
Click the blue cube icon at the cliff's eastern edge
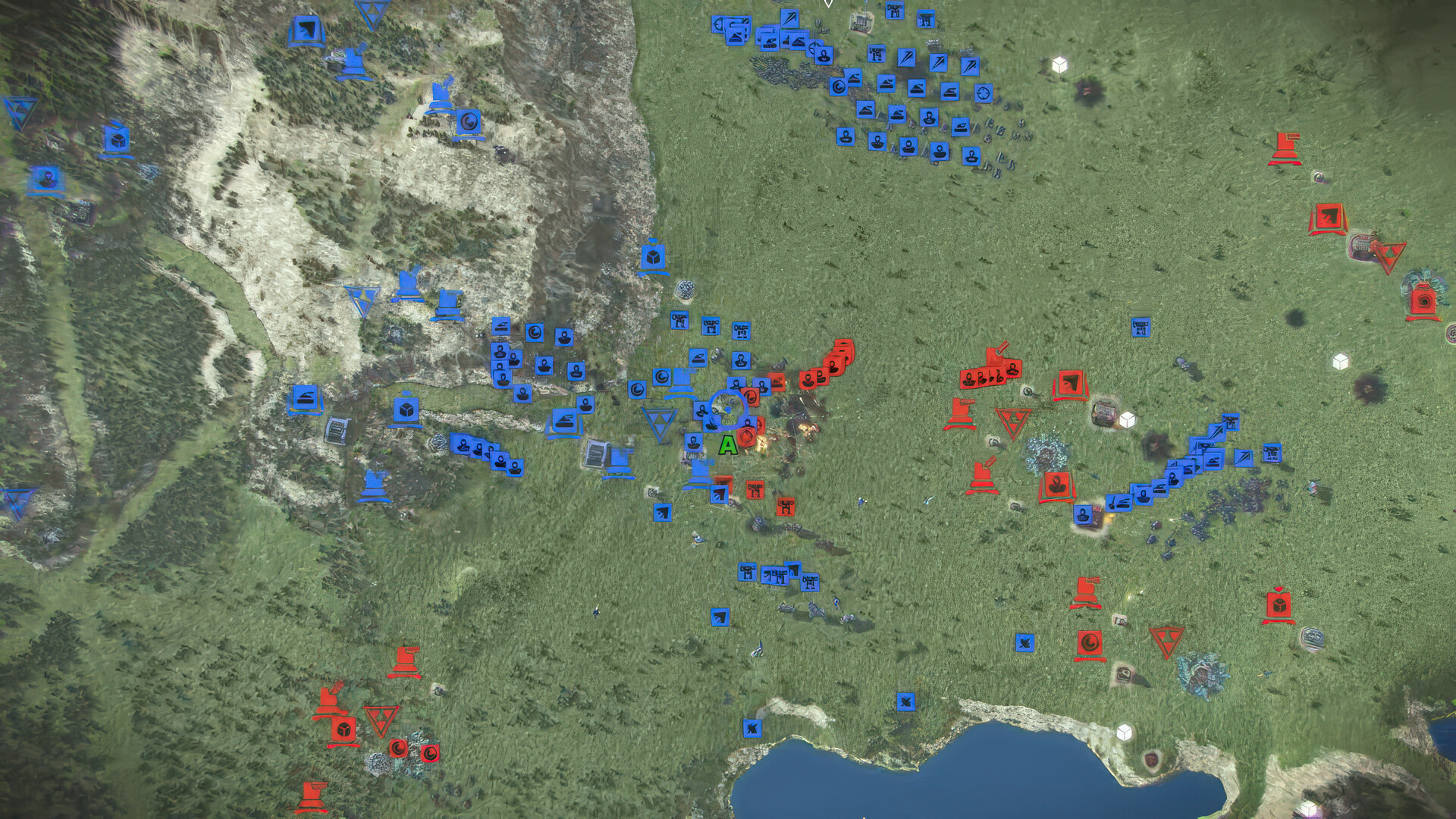[x=652, y=256]
